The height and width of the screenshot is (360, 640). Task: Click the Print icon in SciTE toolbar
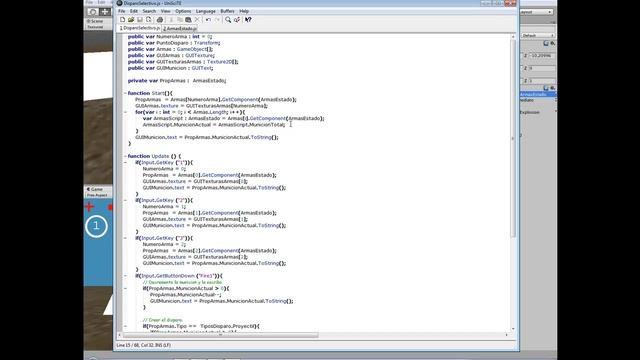(x=160, y=20)
